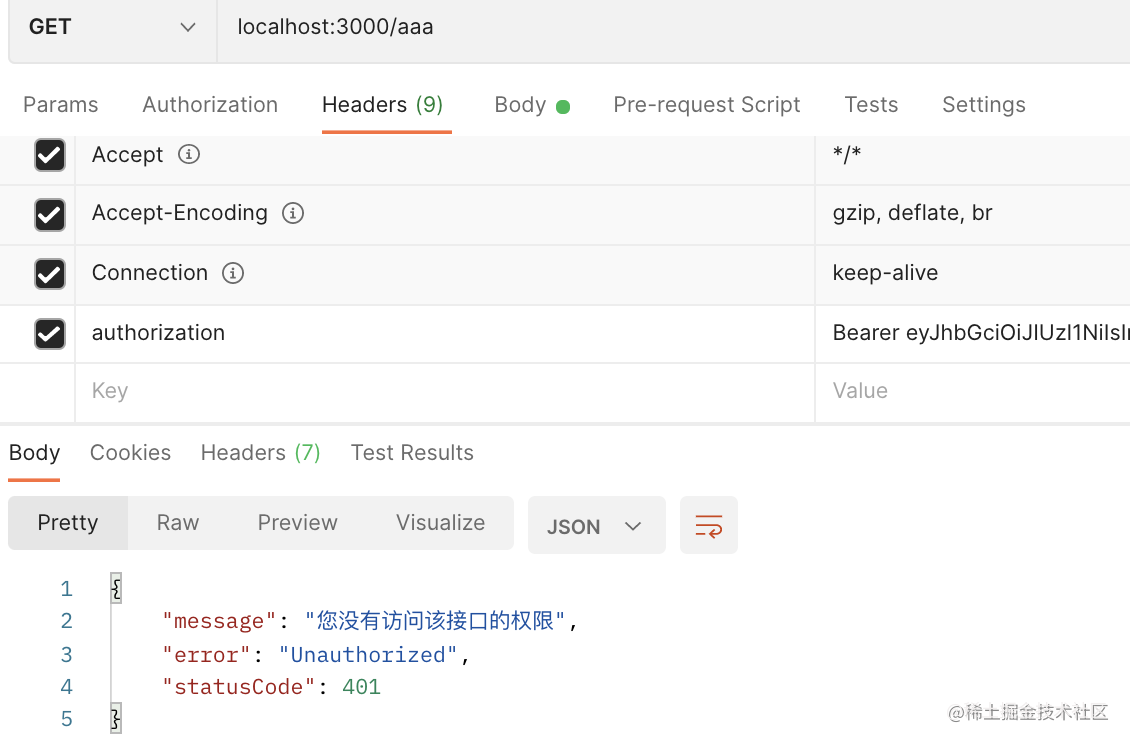Image resolution: width=1130 pixels, height=744 pixels.
Task: Click the info icon next to Connection
Action: click(233, 273)
